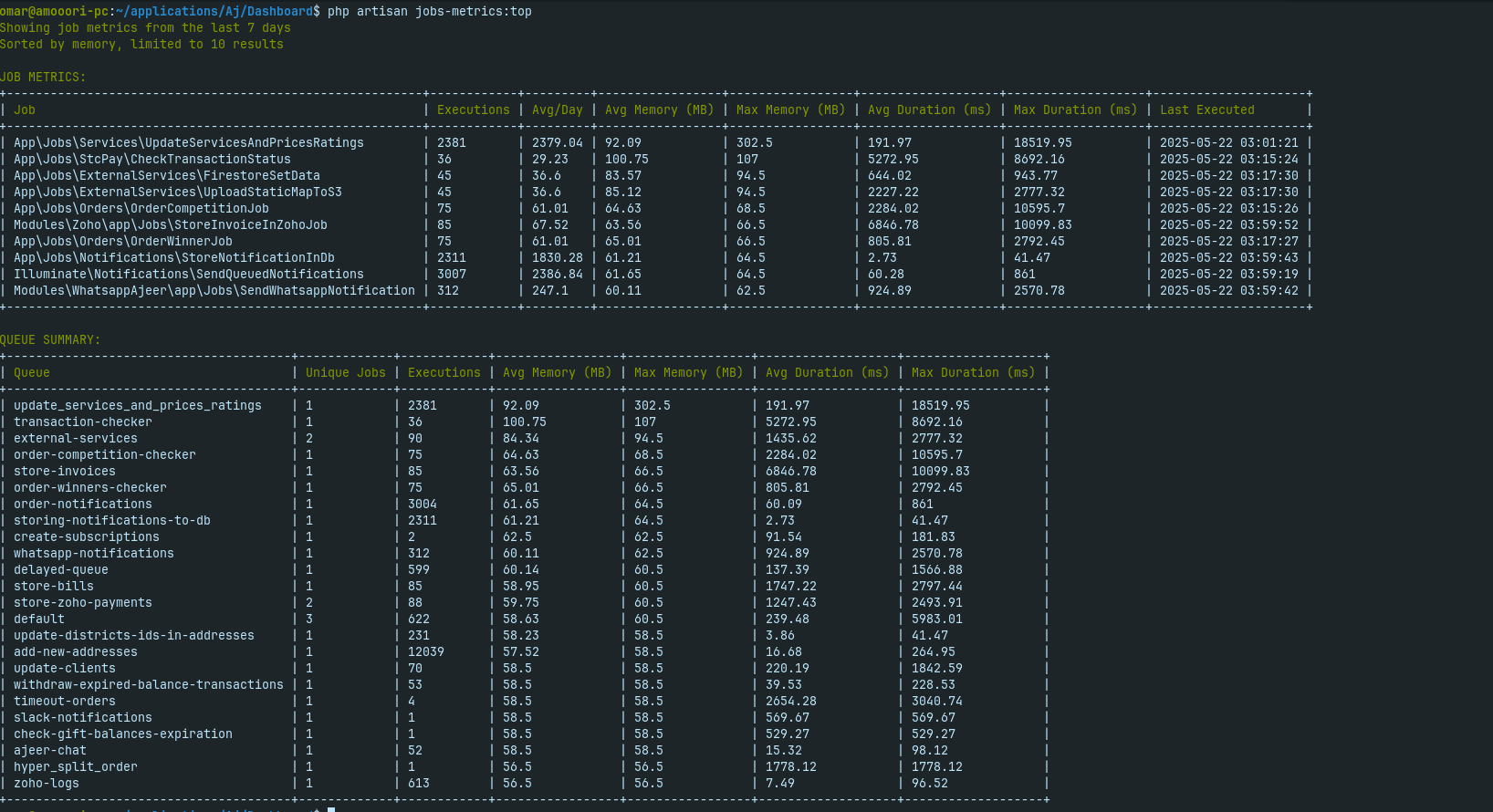
Task: Click the SendWhatsappNotification job entry
Action: click(214, 290)
